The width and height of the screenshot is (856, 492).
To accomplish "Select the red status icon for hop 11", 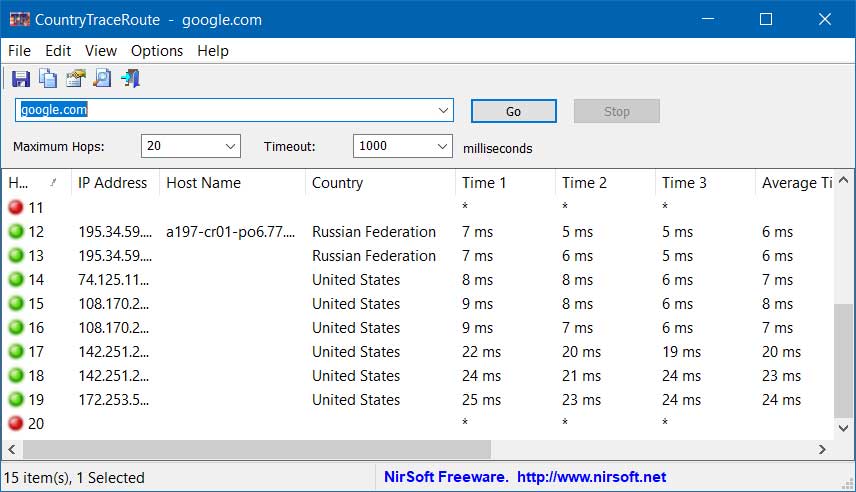I will click(x=16, y=208).
